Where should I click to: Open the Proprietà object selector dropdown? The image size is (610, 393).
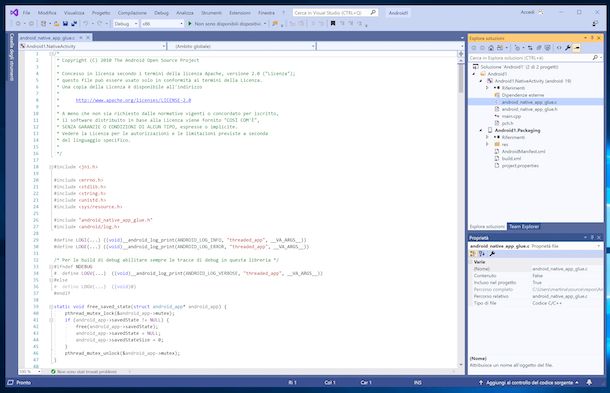click(x=598, y=246)
